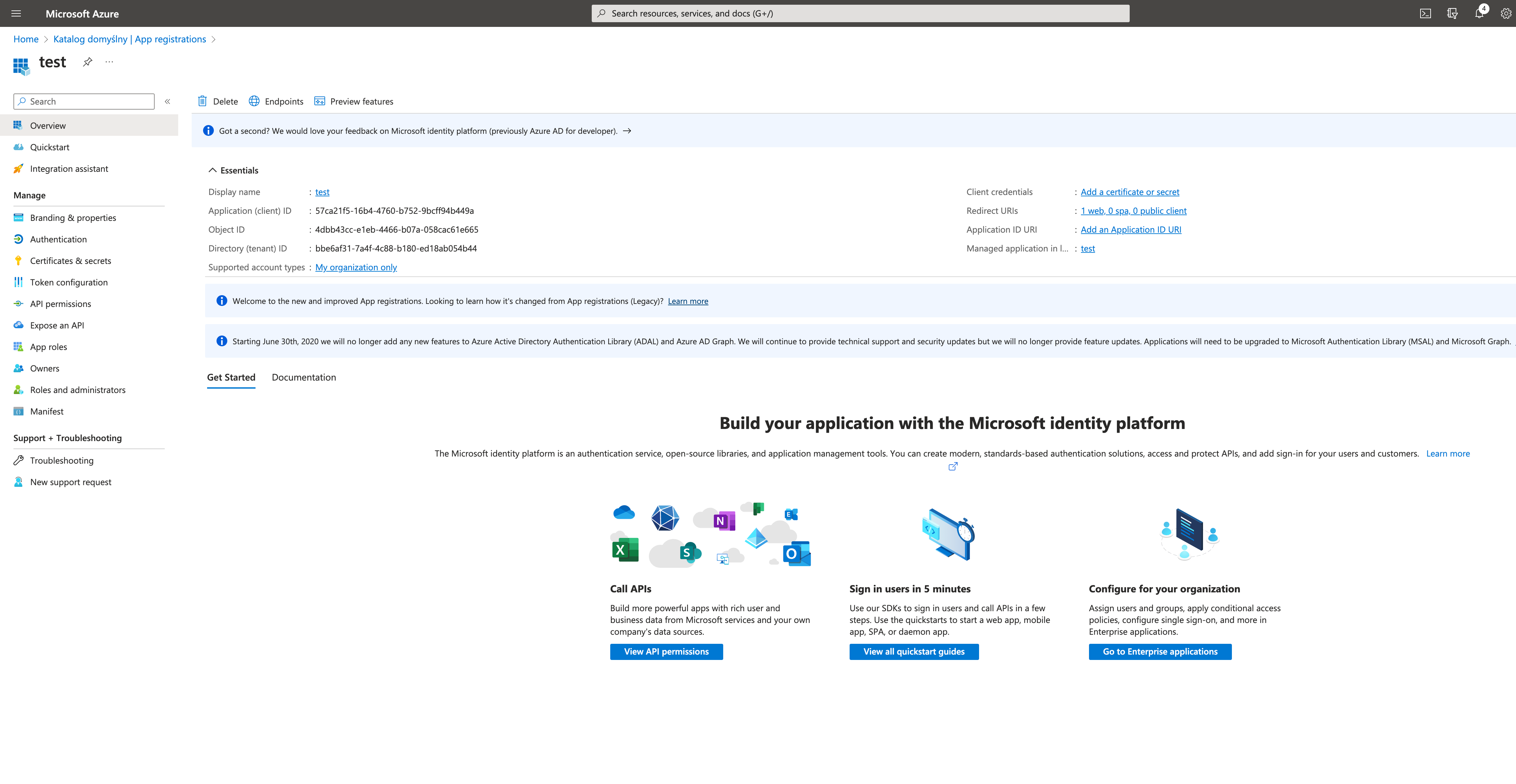The height and width of the screenshot is (784, 1516).
Task: Click the Preview features icon
Action: coord(319,101)
